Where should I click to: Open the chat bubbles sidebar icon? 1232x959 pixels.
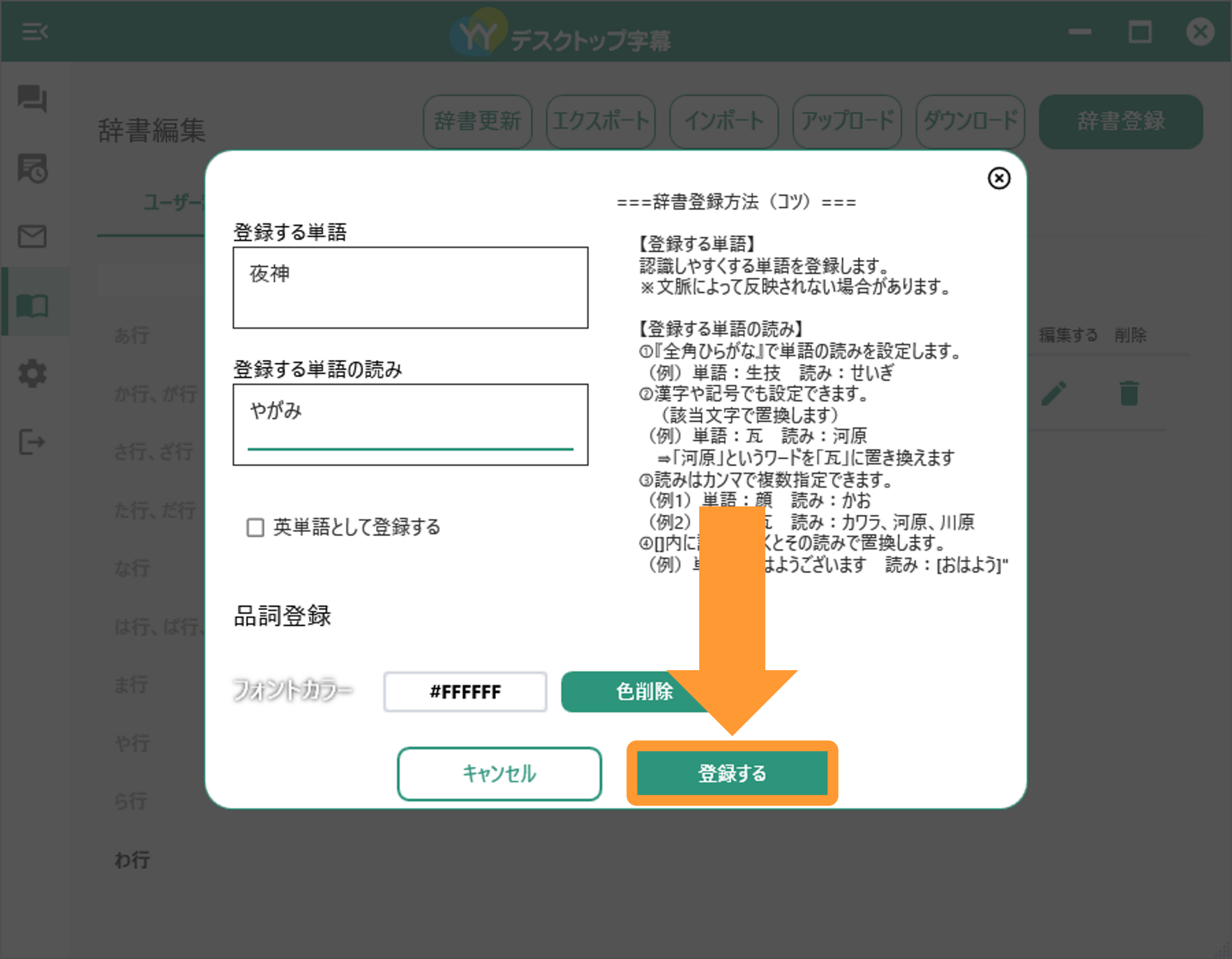(x=32, y=99)
